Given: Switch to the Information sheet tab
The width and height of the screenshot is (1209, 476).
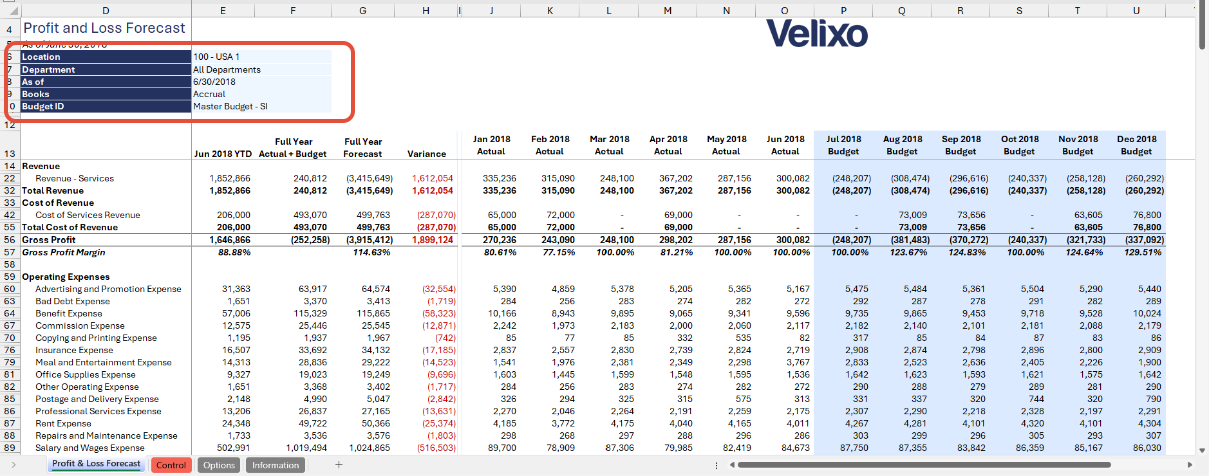Looking at the screenshot, I should (x=275, y=465).
